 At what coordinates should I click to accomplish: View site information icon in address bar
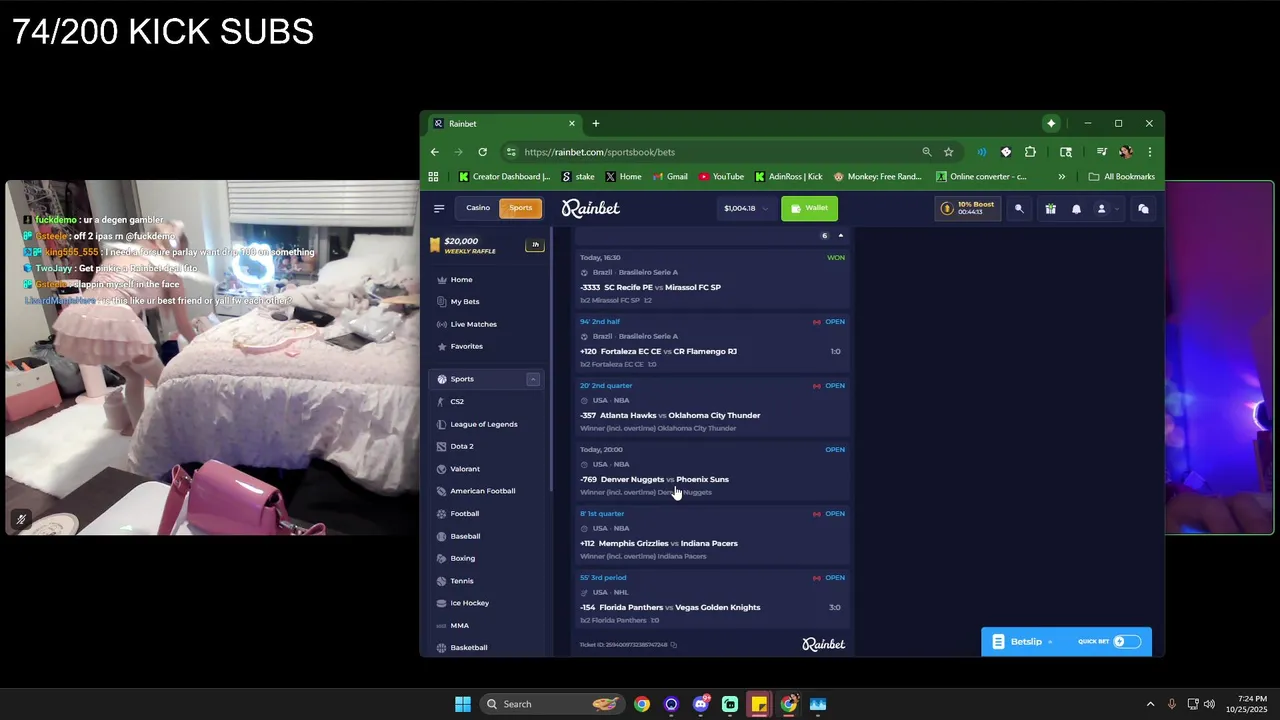[511, 152]
